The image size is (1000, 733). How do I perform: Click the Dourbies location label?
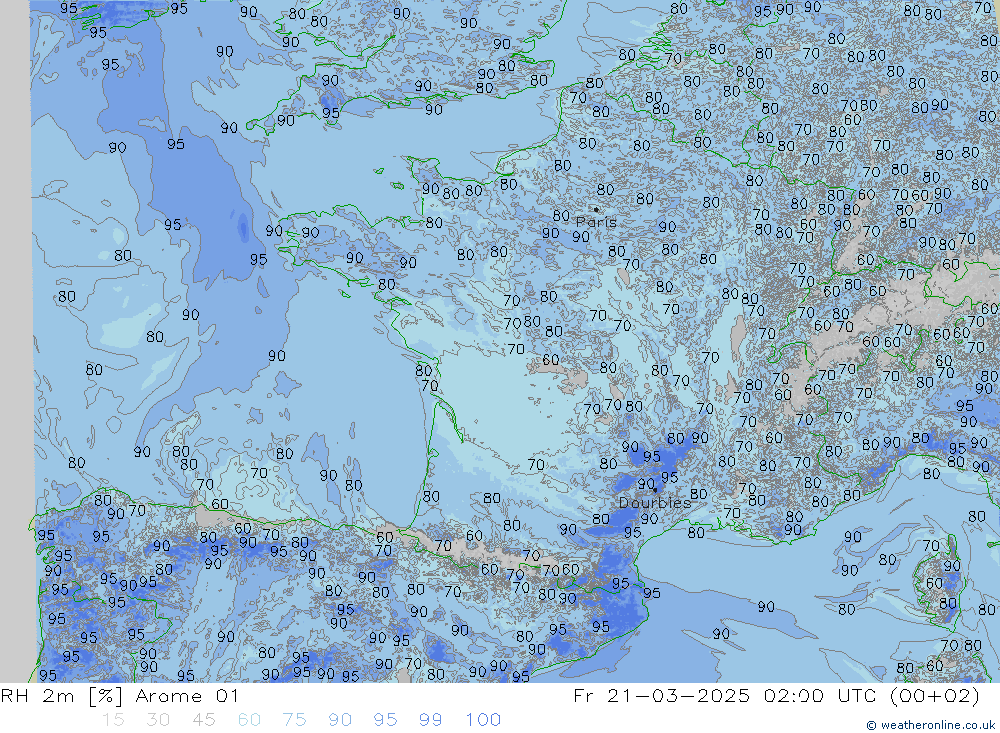[655, 503]
